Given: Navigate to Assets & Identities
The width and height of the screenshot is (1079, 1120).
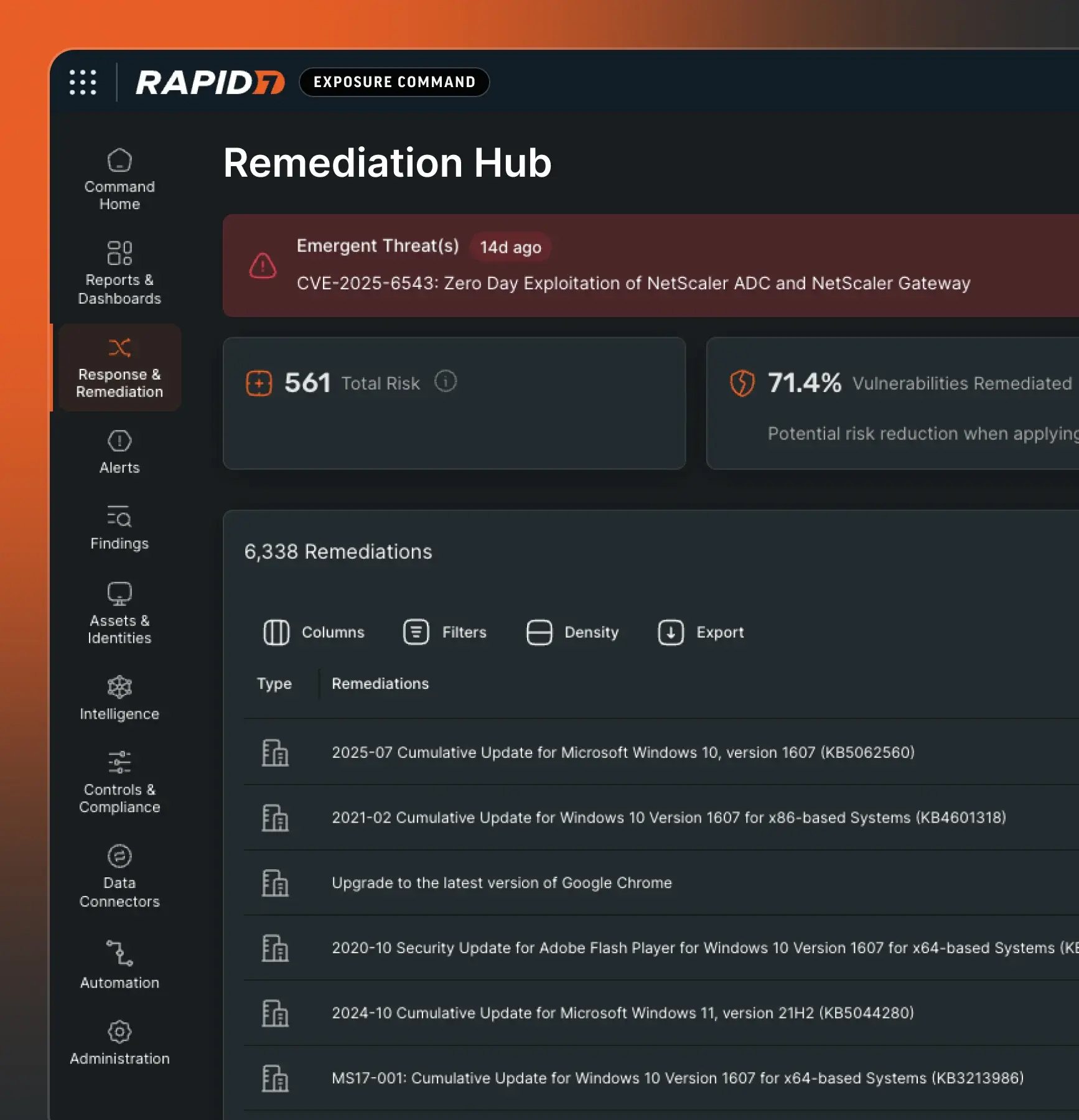Looking at the screenshot, I should click(x=119, y=614).
